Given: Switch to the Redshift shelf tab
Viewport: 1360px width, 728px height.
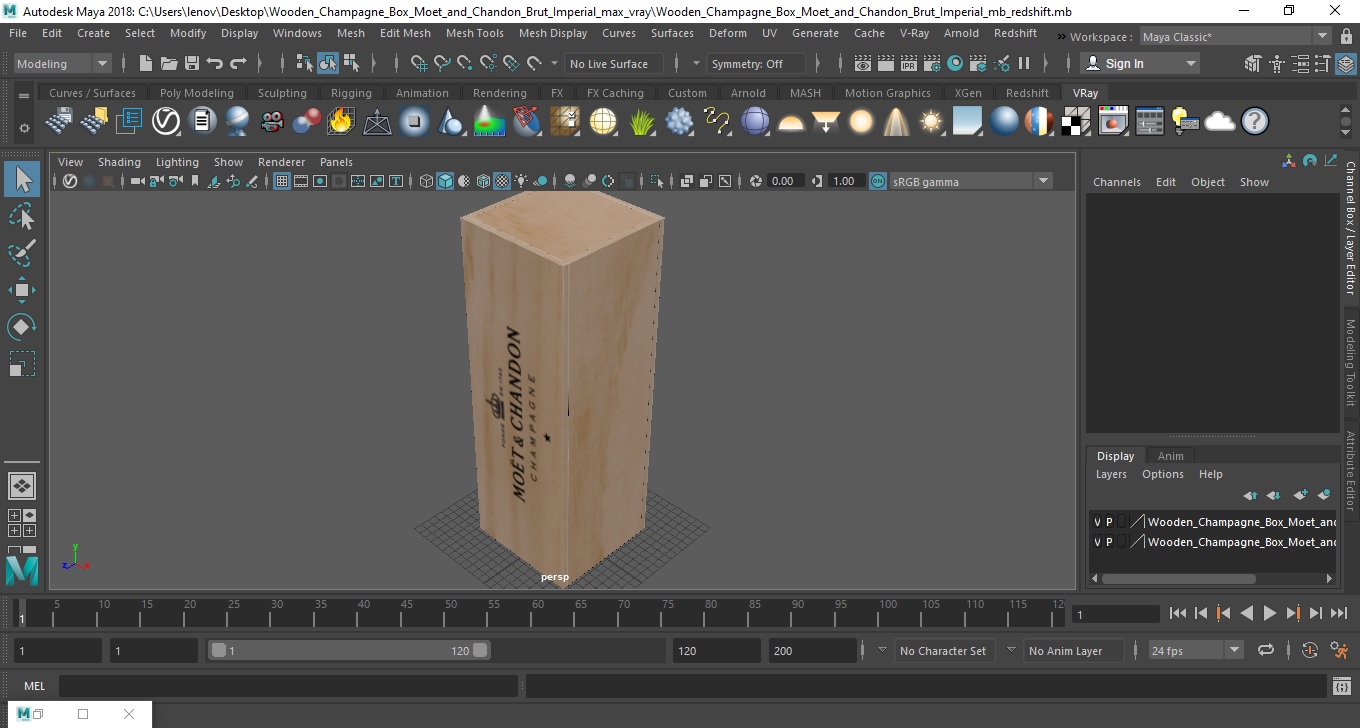Looking at the screenshot, I should [x=1027, y=93].
